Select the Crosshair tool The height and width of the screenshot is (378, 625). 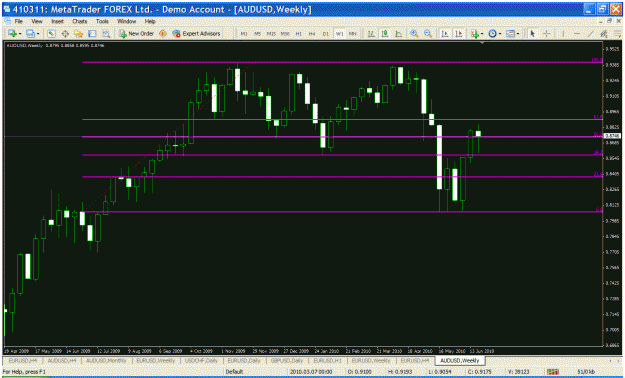pos(546,34)
